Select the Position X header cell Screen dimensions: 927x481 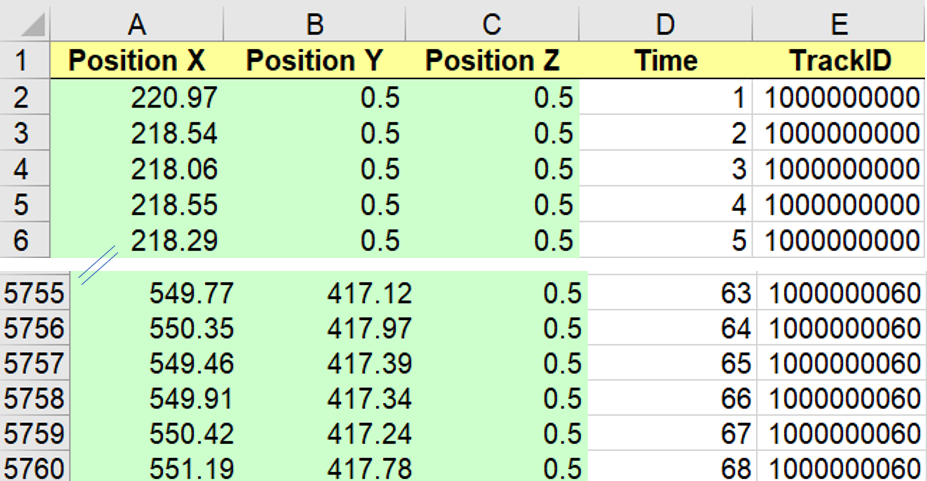click(x=137, y=61)
